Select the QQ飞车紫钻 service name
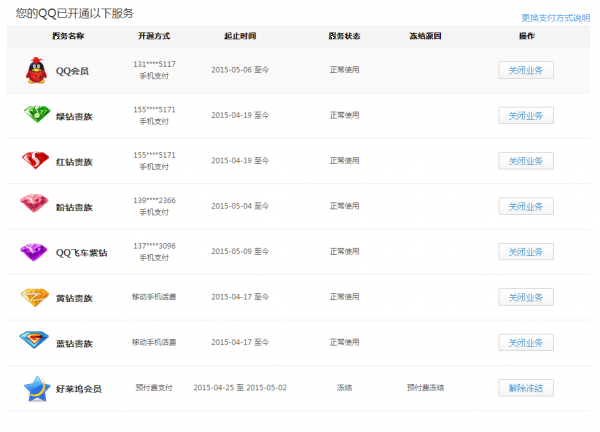 (x=82, y=253)
